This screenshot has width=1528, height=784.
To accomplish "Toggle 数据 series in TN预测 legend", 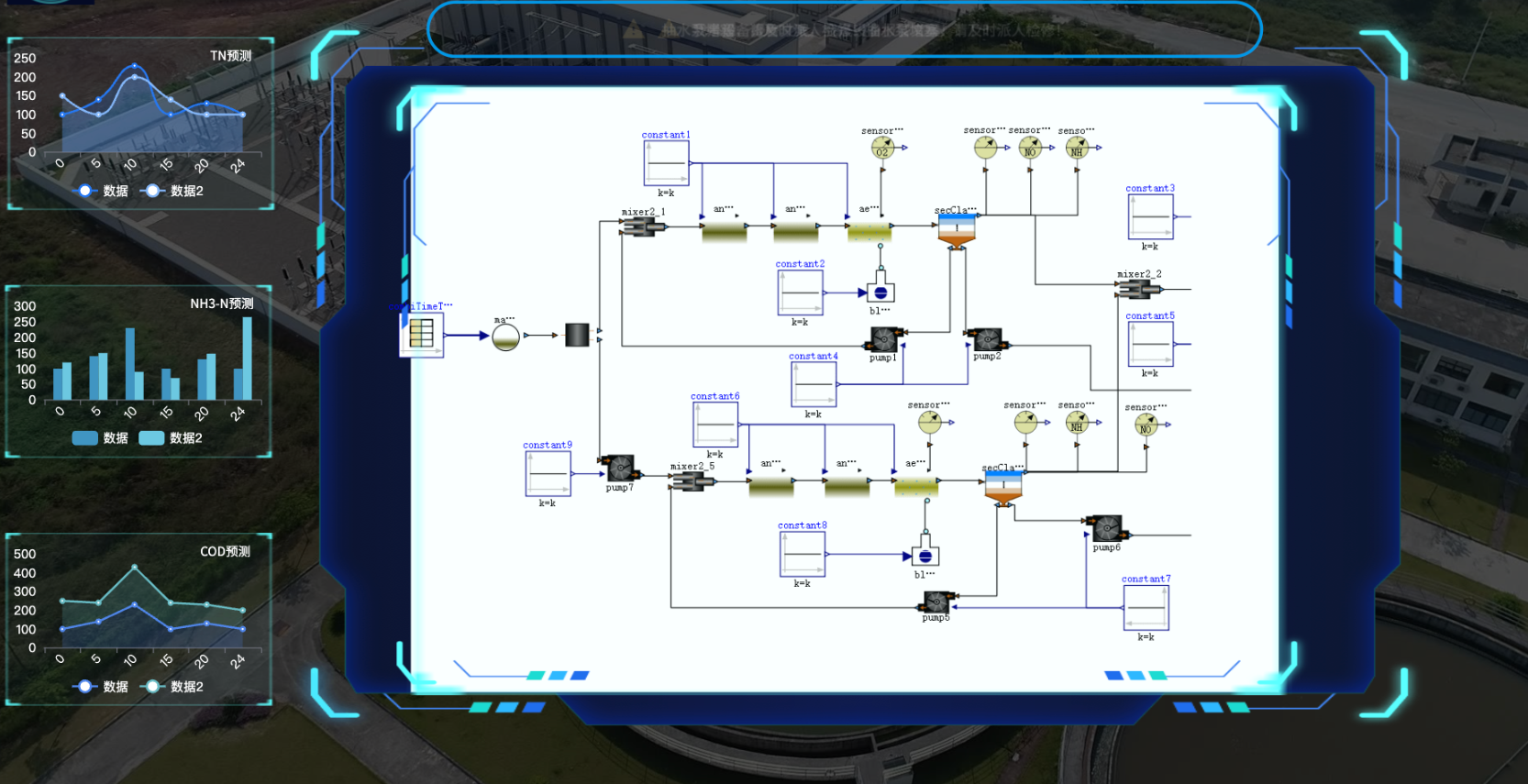I will 104,191.
